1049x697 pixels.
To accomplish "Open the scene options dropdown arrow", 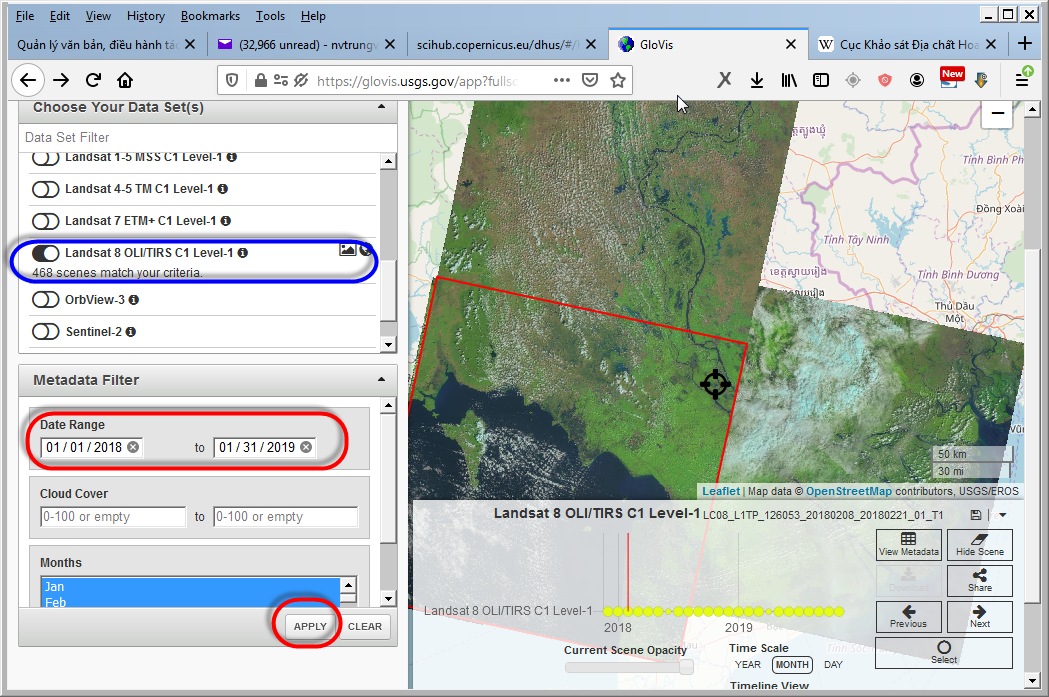I will [1002, 515].
